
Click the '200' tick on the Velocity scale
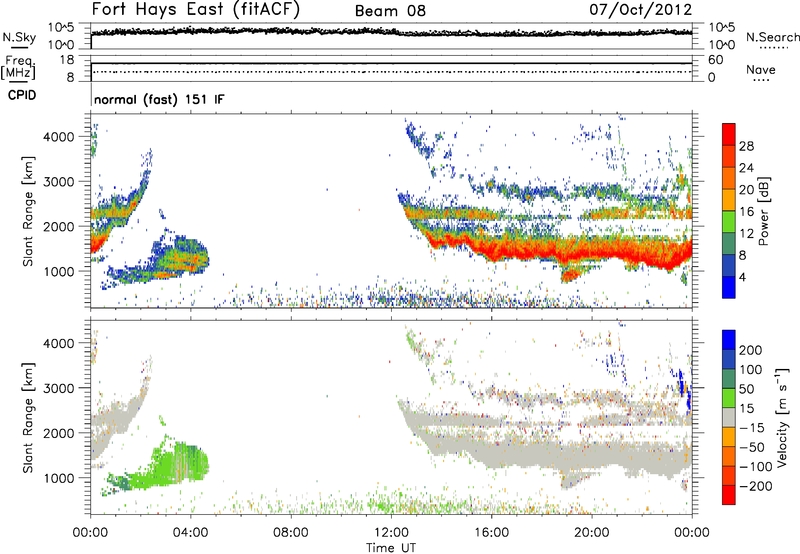(751, 350)
